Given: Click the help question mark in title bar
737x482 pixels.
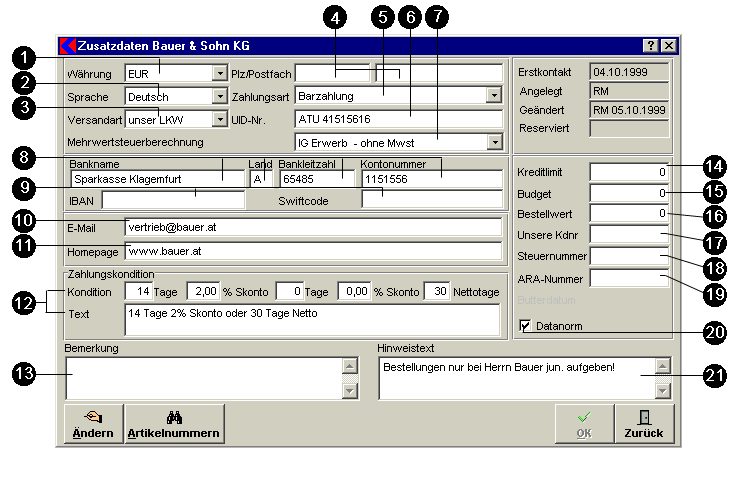Looking at the screenshot, I should 650,46.
